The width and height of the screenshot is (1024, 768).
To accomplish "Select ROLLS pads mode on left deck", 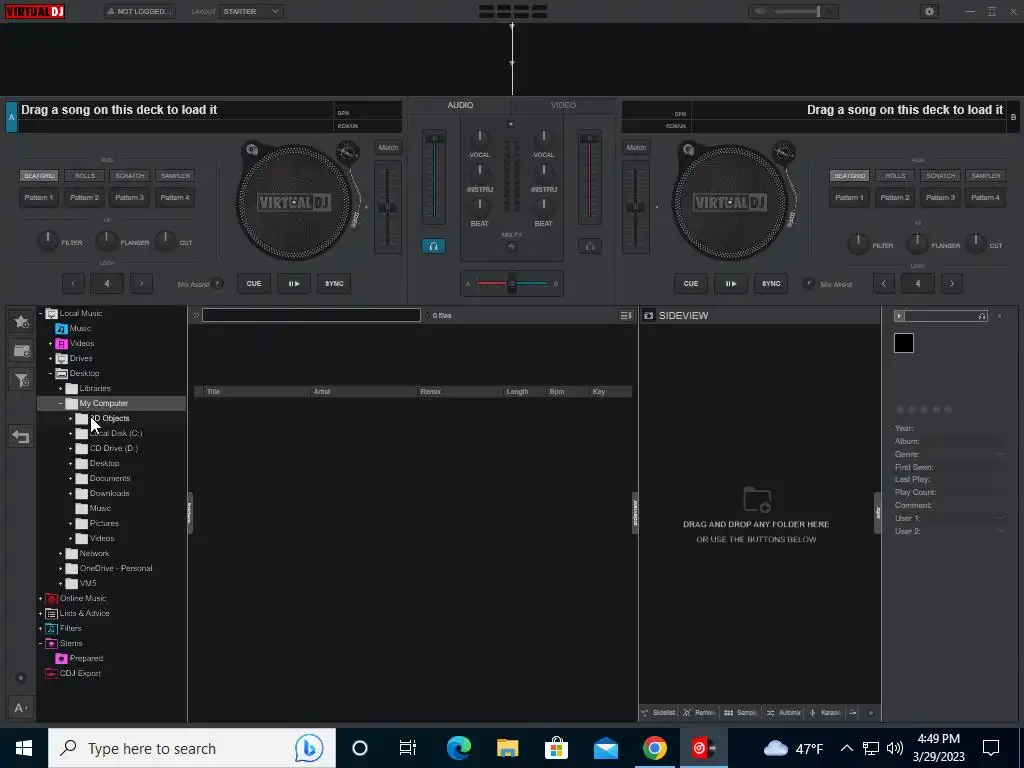I will 85,176.
